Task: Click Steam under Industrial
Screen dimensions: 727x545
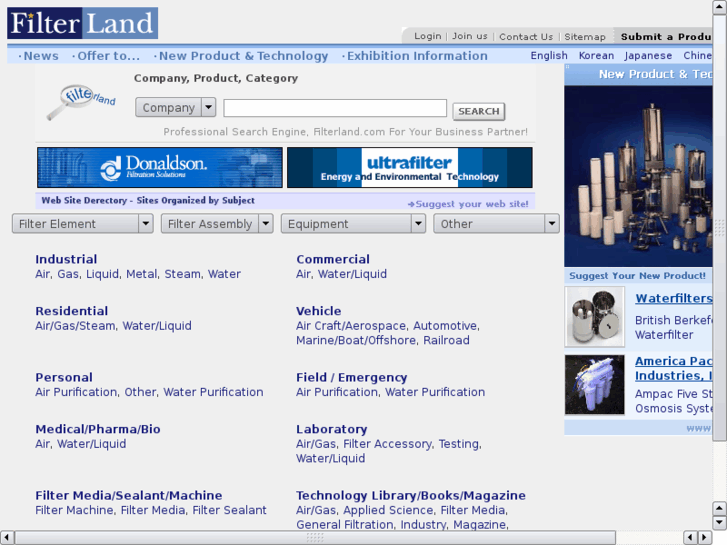Action: click(x=182, y=274)
